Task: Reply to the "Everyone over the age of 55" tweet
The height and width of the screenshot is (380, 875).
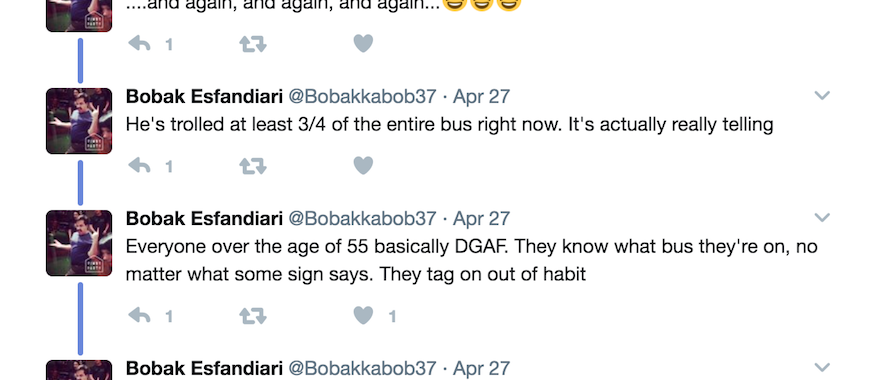Action: pos(140,316)
